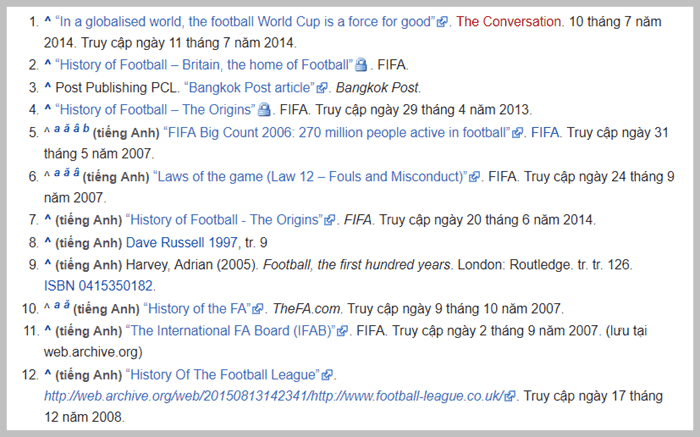Click the lock icon after 'Britain, the home of Football'
This screenshot has width=700, height=437.
[x=361, y=65]
